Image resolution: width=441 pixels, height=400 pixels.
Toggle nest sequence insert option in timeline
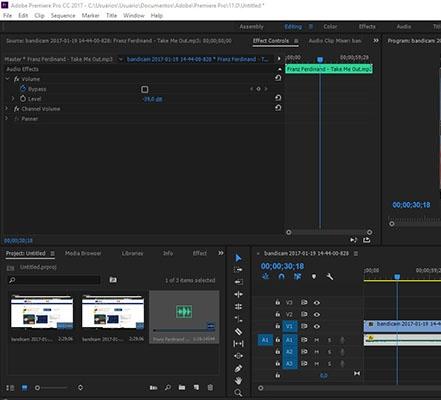click(x=266, y=277)
